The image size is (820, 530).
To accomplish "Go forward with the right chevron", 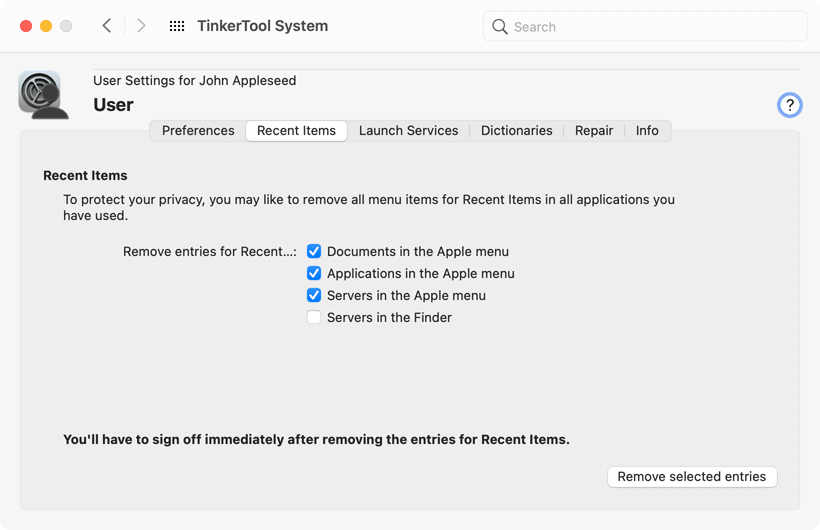I will (x=141, y=26).
